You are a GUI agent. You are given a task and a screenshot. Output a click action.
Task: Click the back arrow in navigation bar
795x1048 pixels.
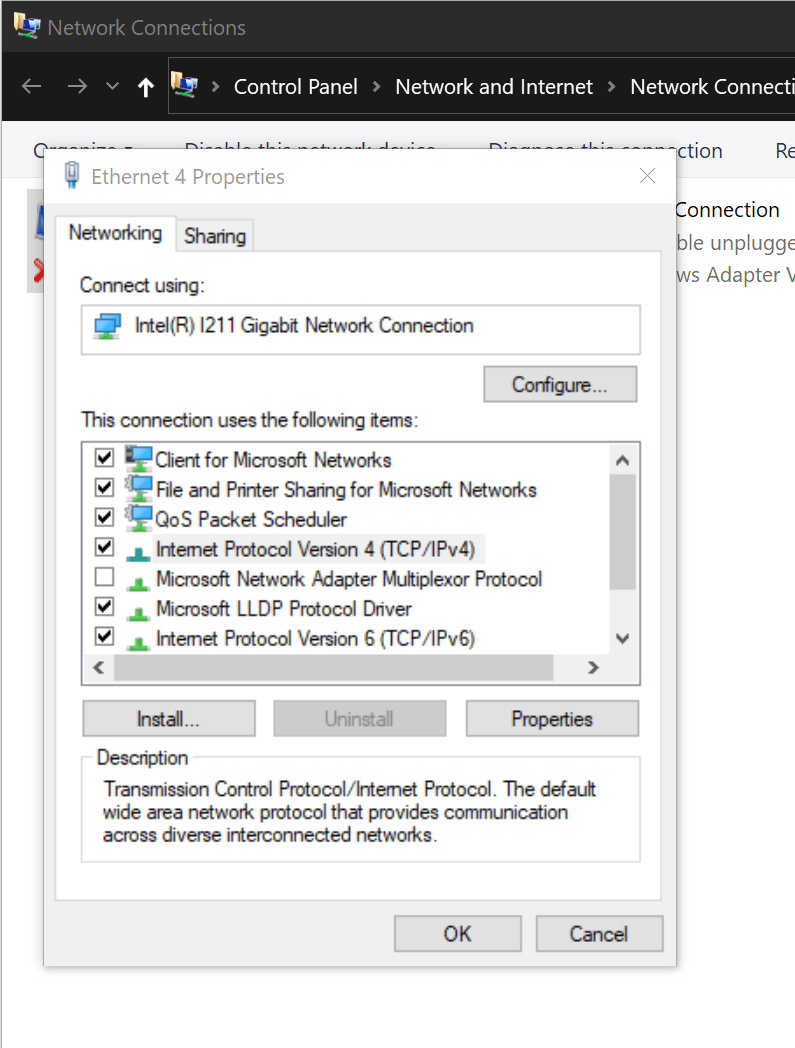tap(31, 86)
